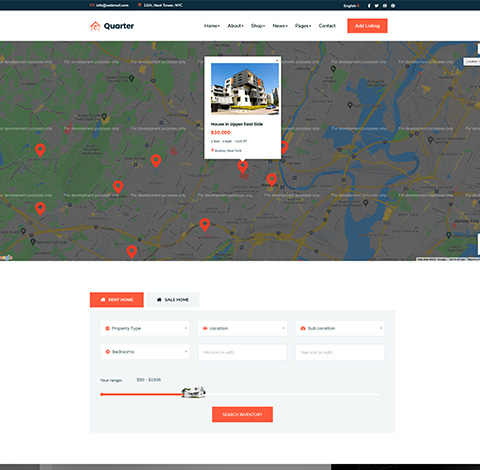Screen dimensions: 480x470
Task: Click the Search Inventory button
Action: pos(242,414)
